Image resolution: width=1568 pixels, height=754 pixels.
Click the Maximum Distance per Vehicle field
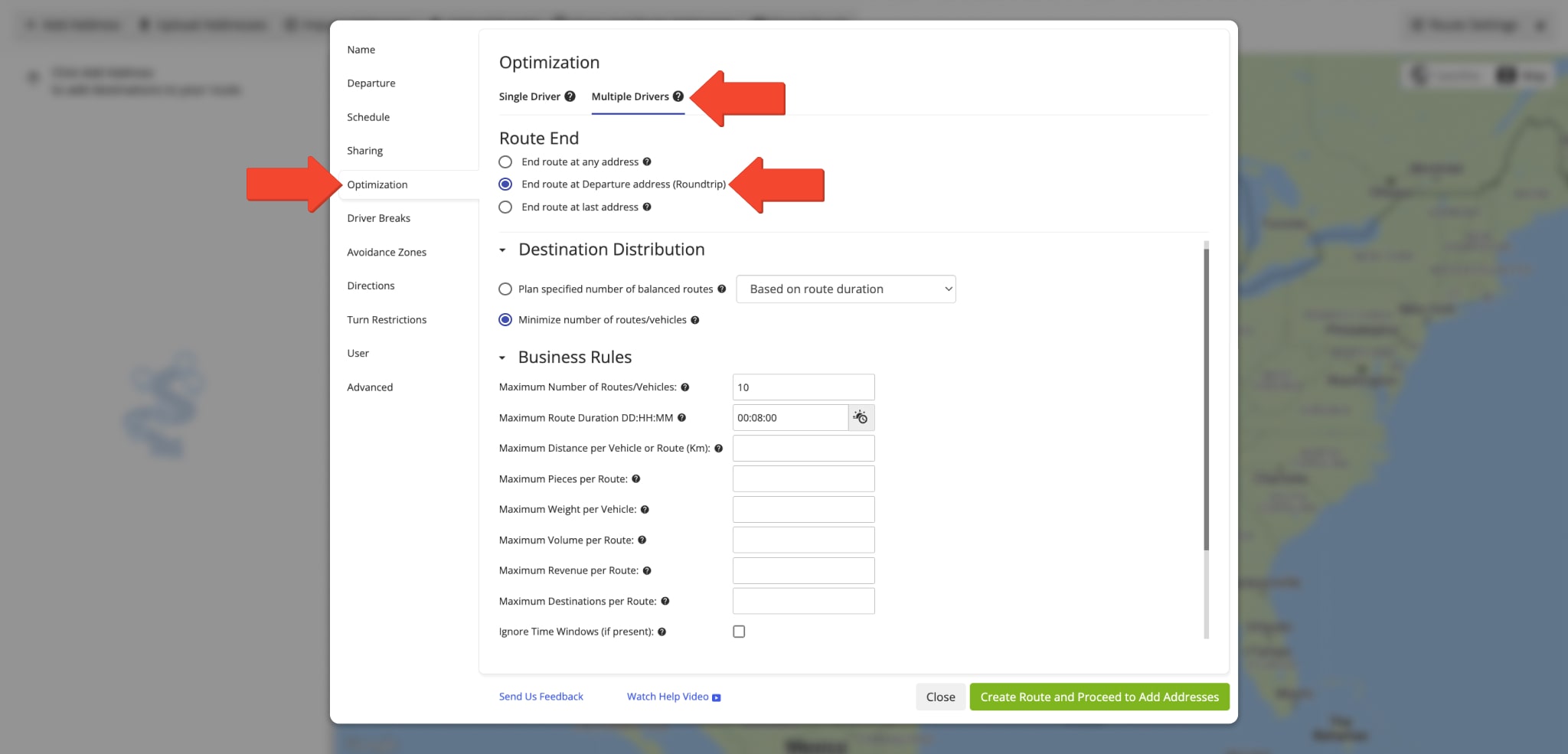[804, 449]
